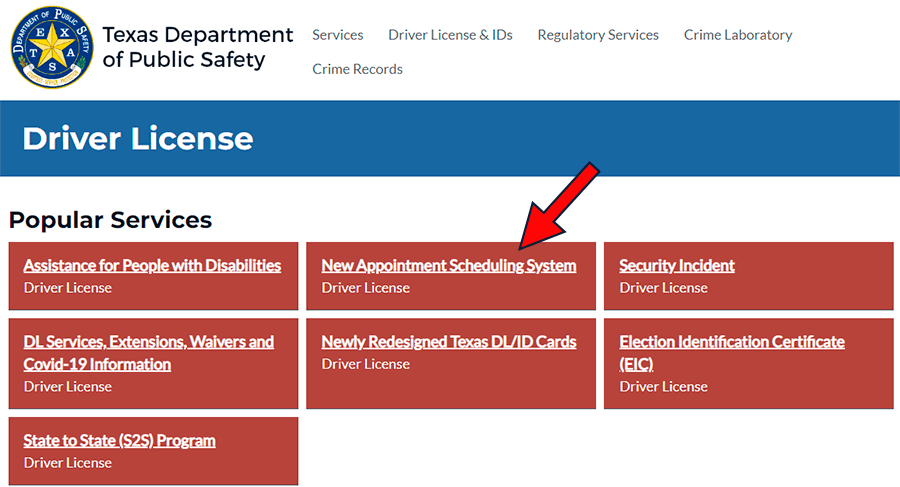Open the Regulatory Services menu
The height and width of the screenshot is (487, 900).
[x=598, y=35]
